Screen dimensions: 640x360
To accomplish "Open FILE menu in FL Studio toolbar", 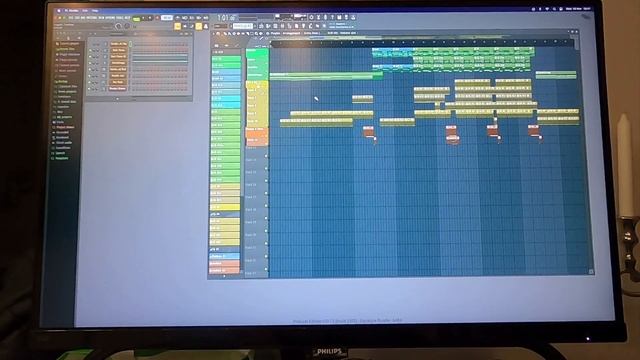I will (70, 18).
